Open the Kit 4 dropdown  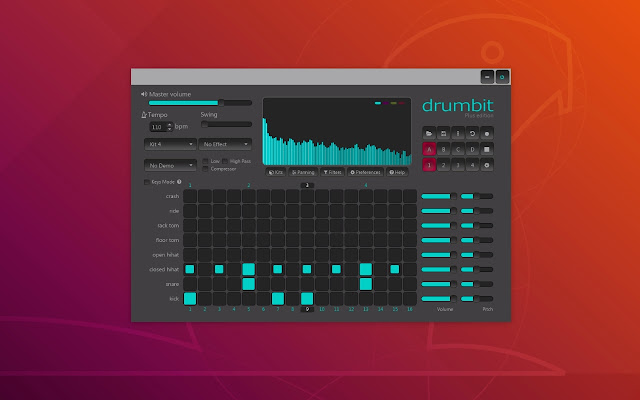pyautogui.click(x=170, y=144)
